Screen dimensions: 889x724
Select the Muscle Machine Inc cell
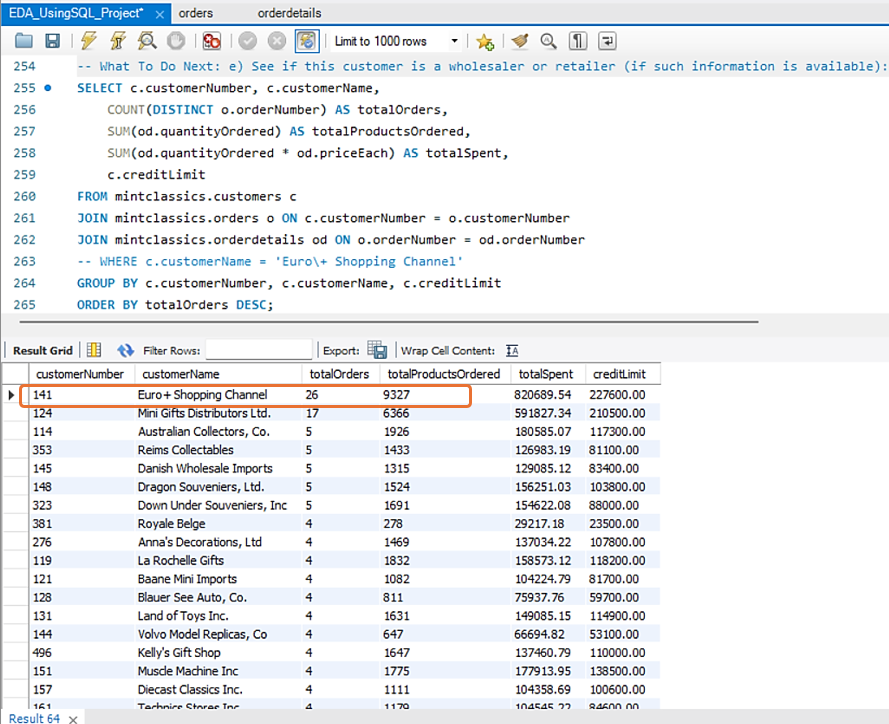pos(218,671)
